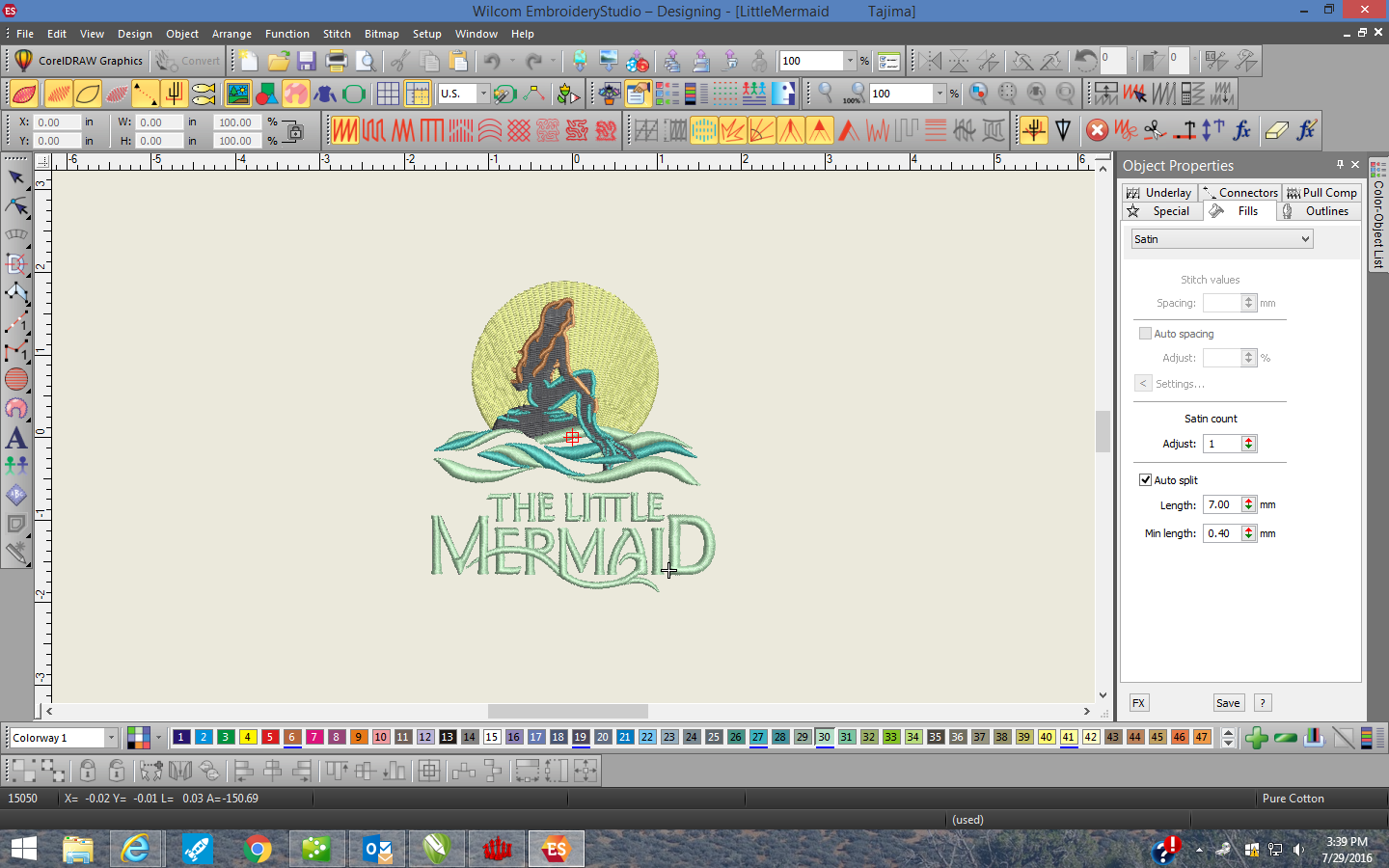Click the Save disk icon

point(307,61)
